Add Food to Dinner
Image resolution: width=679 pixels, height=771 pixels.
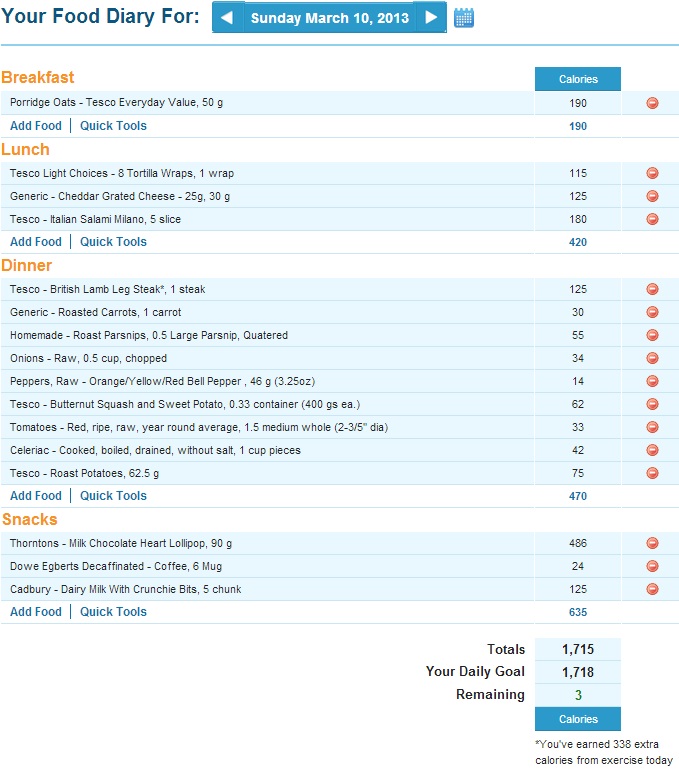(x=36, y=496)
